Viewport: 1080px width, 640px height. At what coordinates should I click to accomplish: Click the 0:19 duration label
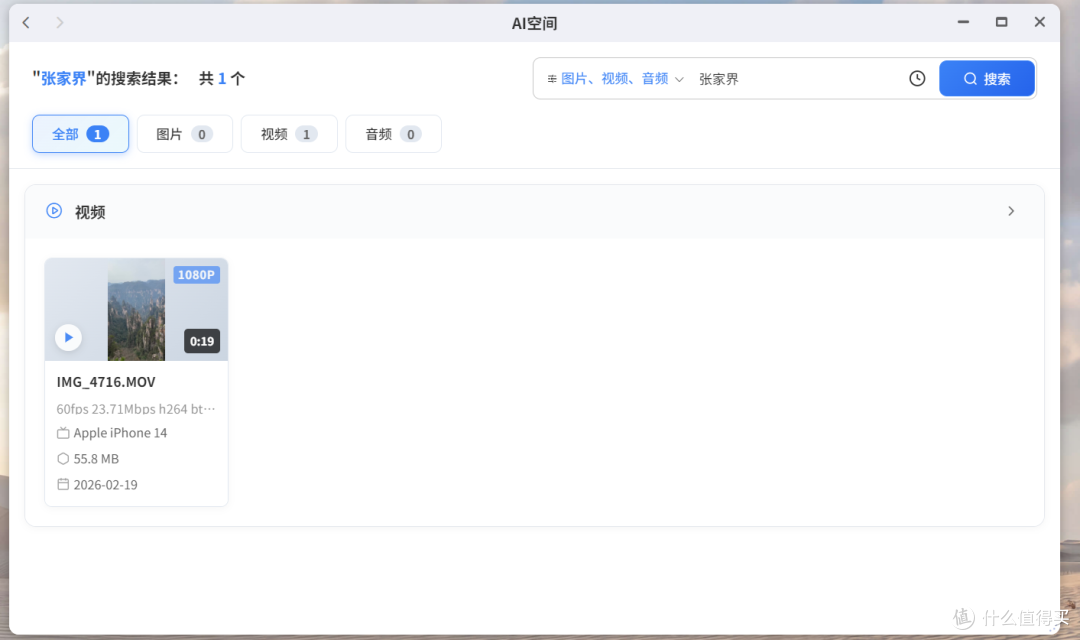(x=202, y=341)
